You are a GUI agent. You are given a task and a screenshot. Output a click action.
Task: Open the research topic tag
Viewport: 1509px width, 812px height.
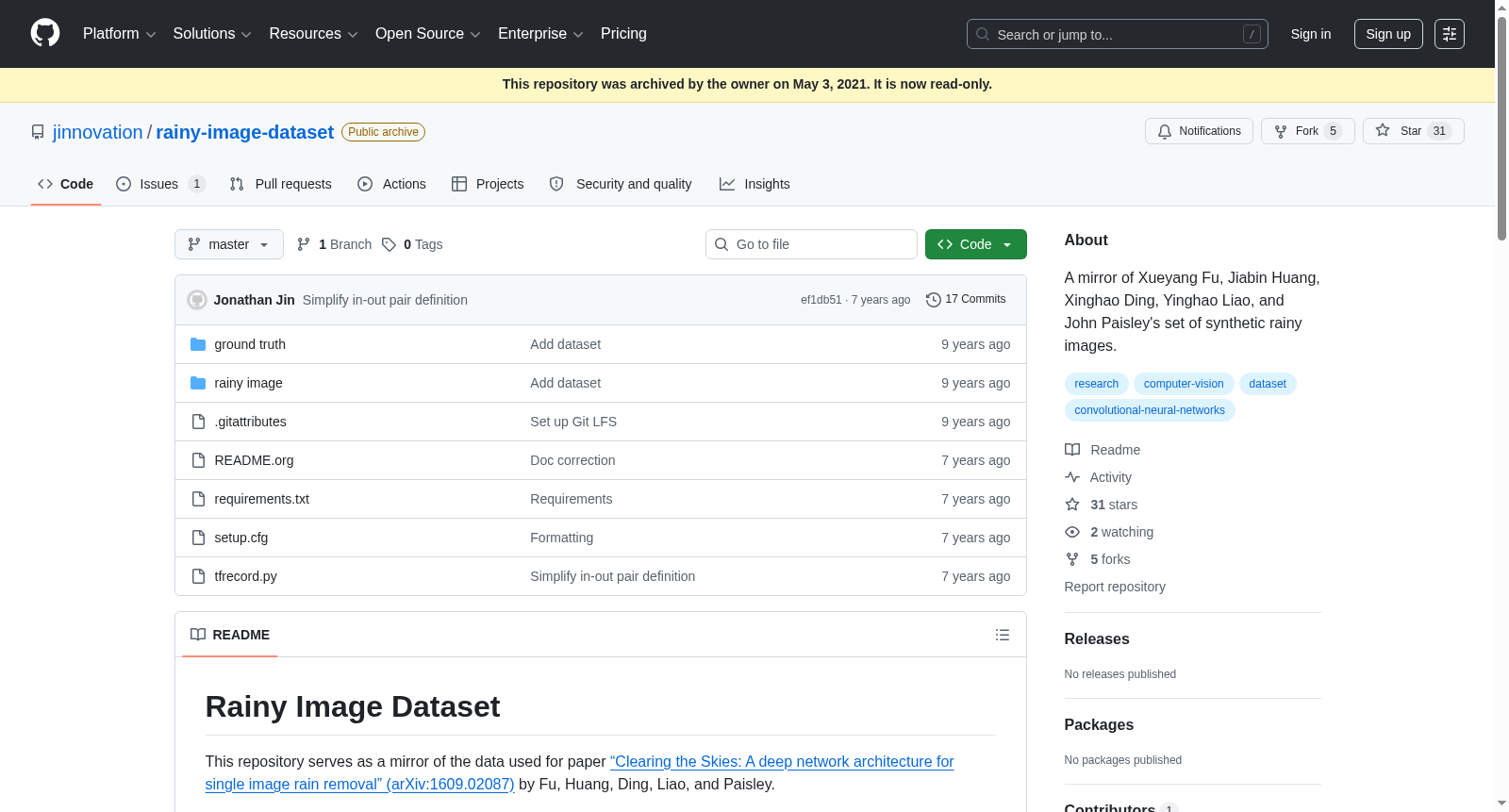pyautogui.click(x=1097, y=384)
